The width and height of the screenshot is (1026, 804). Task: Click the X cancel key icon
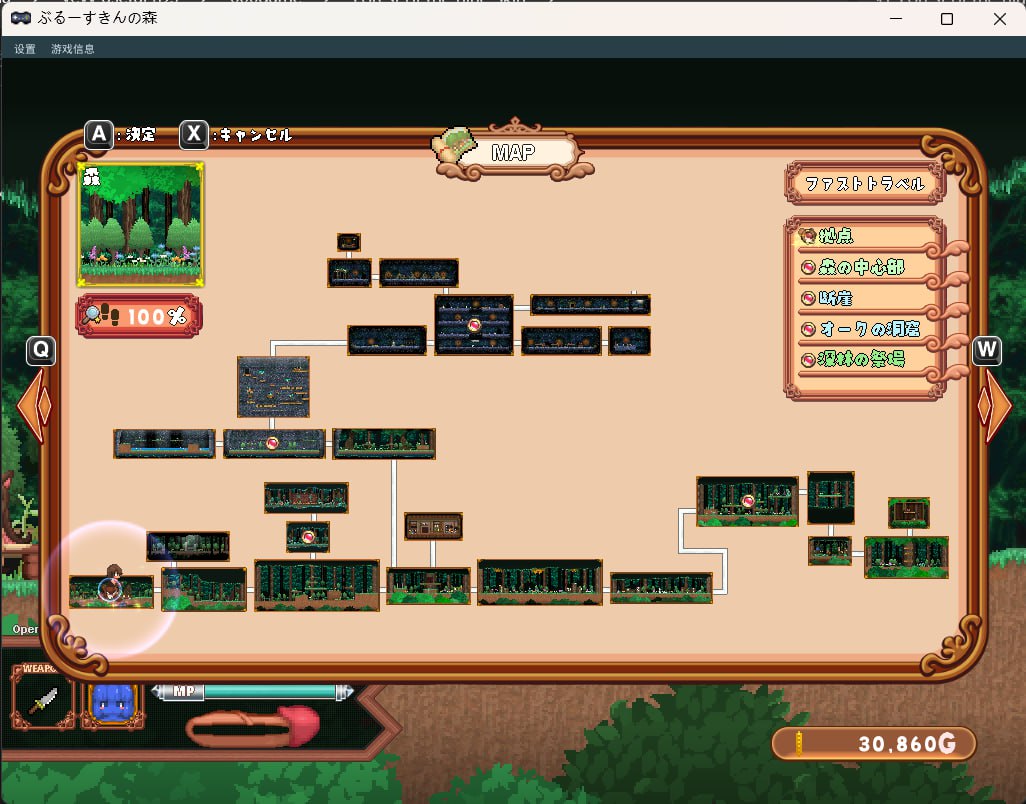[x=194, y=135]
